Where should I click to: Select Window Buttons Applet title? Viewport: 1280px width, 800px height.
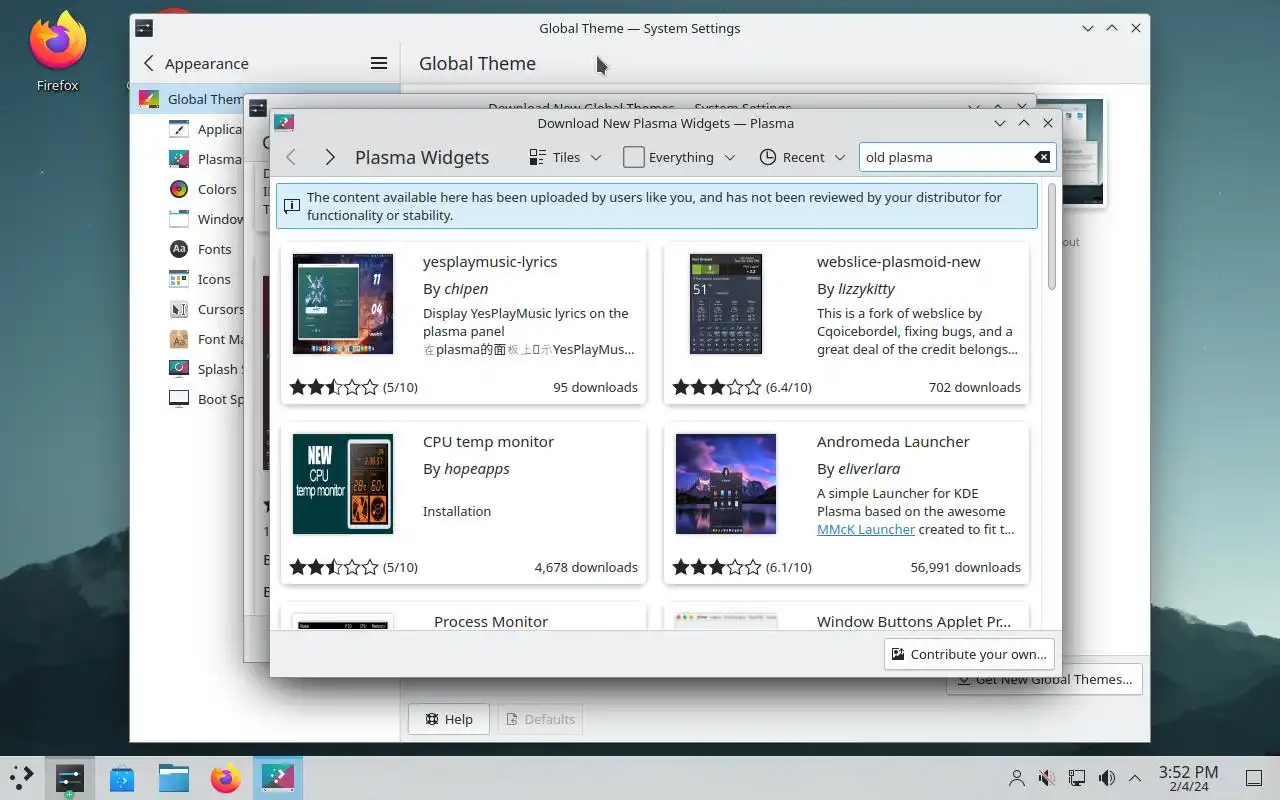pyautogui.click(x=914, y=621)
